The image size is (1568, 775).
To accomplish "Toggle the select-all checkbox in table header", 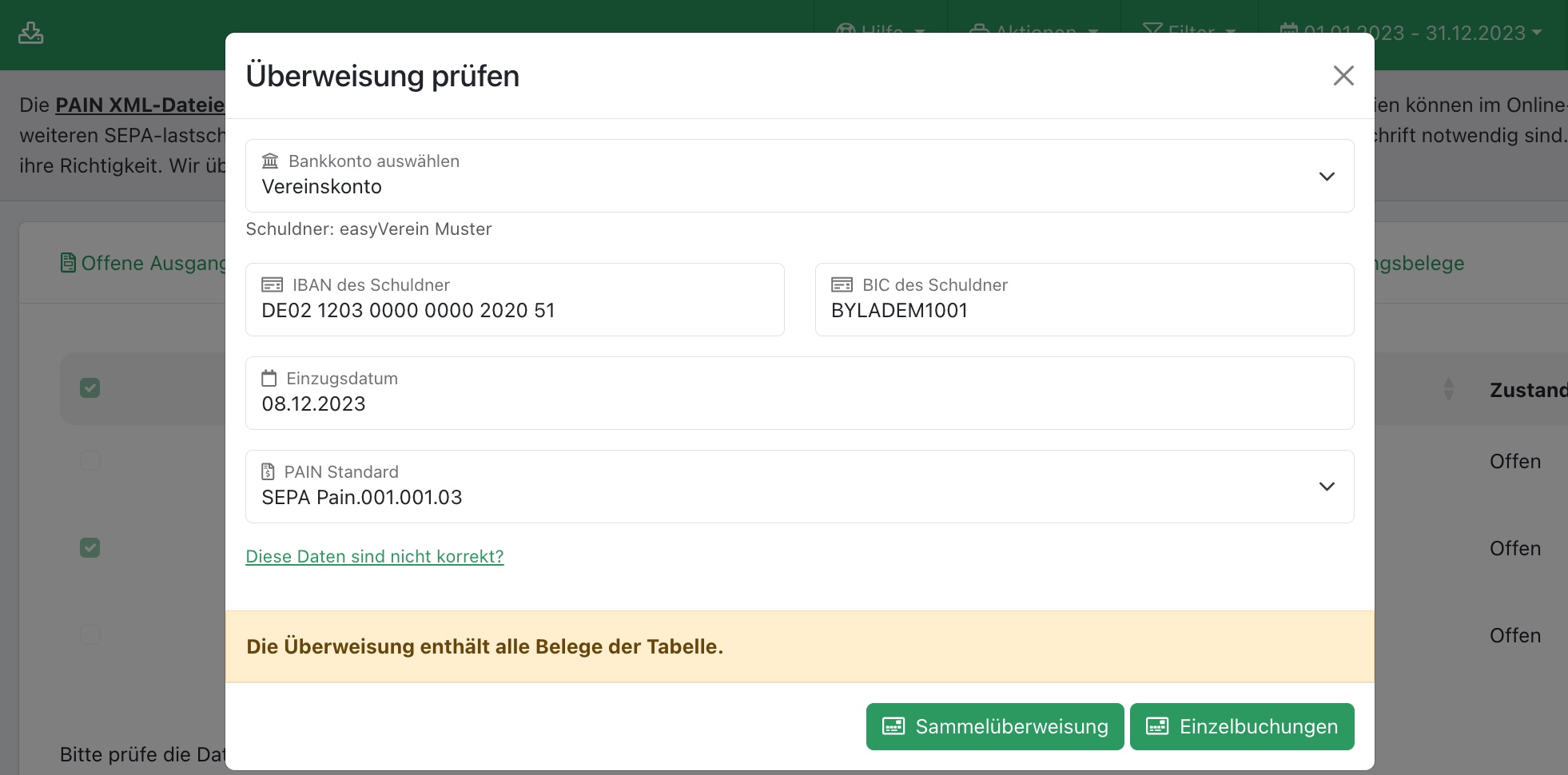I will point(90,388).
